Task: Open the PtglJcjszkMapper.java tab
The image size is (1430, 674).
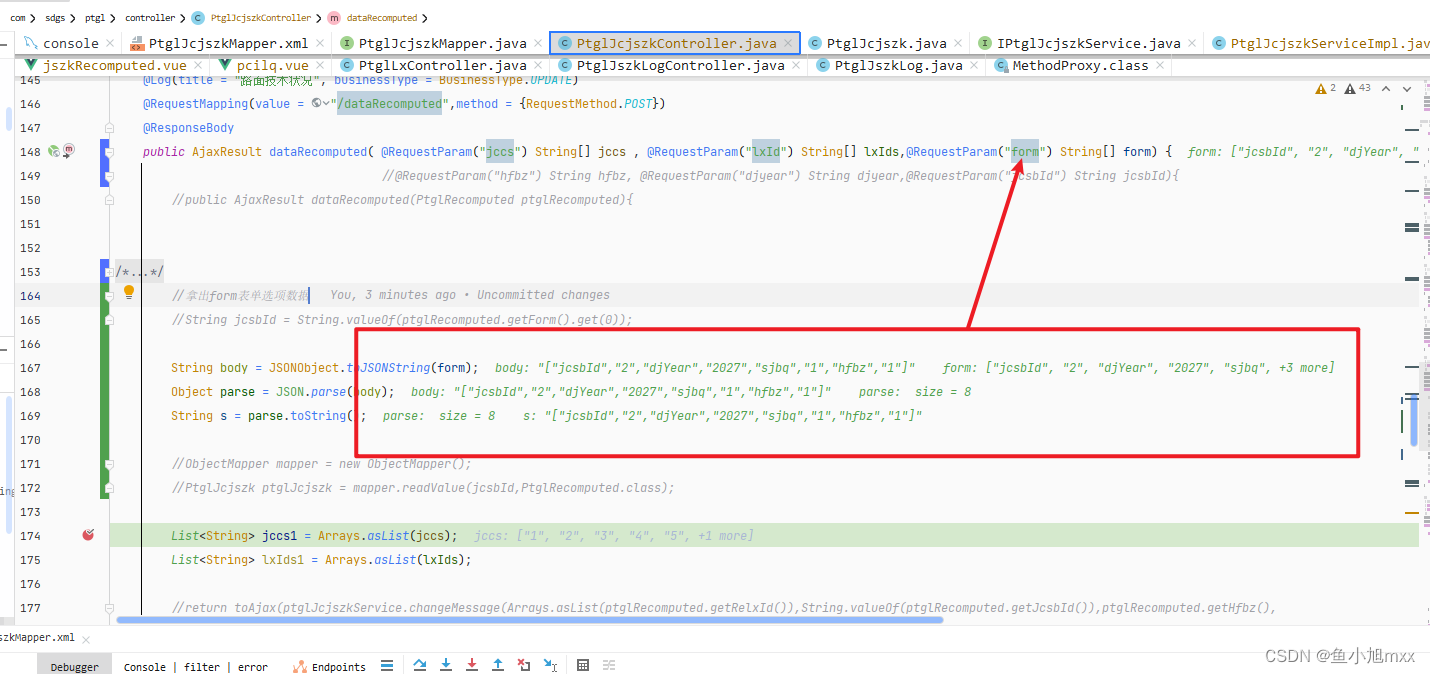Action: [x=442, y=43]
